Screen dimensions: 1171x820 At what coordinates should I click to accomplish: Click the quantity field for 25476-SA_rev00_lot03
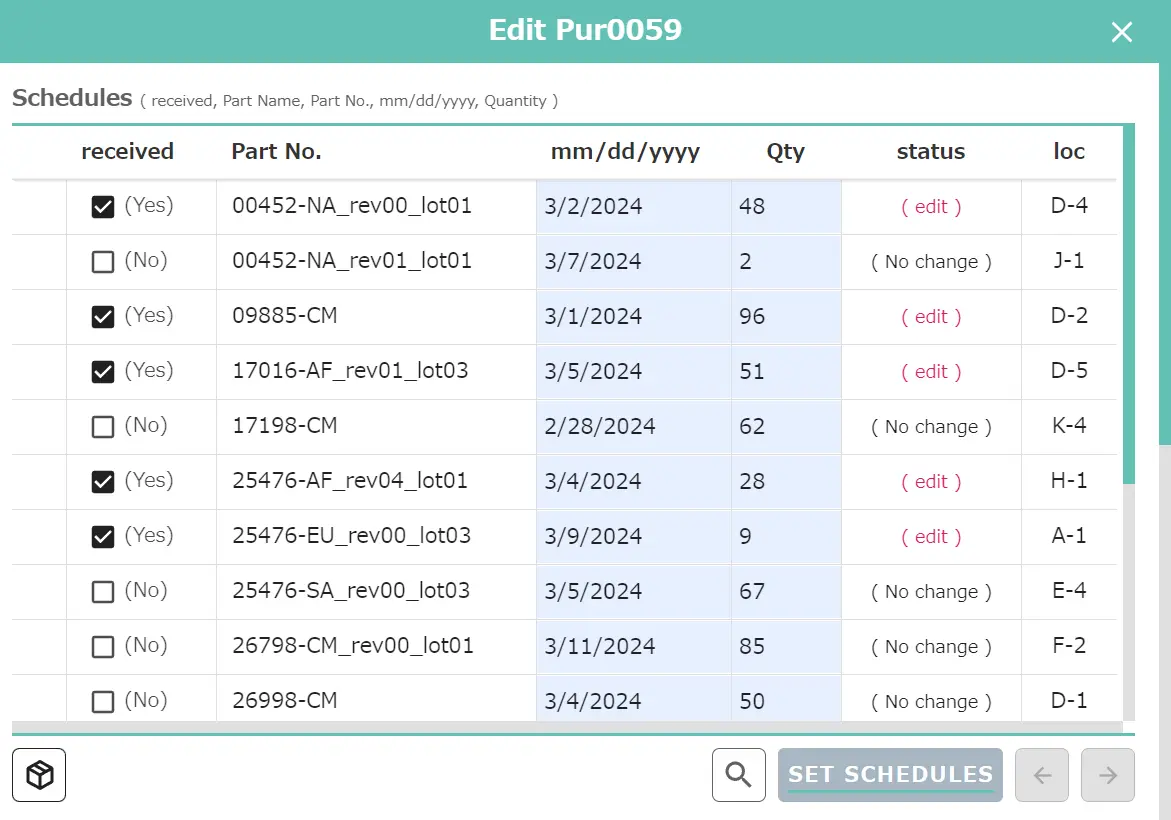click(x=786, y=592)
